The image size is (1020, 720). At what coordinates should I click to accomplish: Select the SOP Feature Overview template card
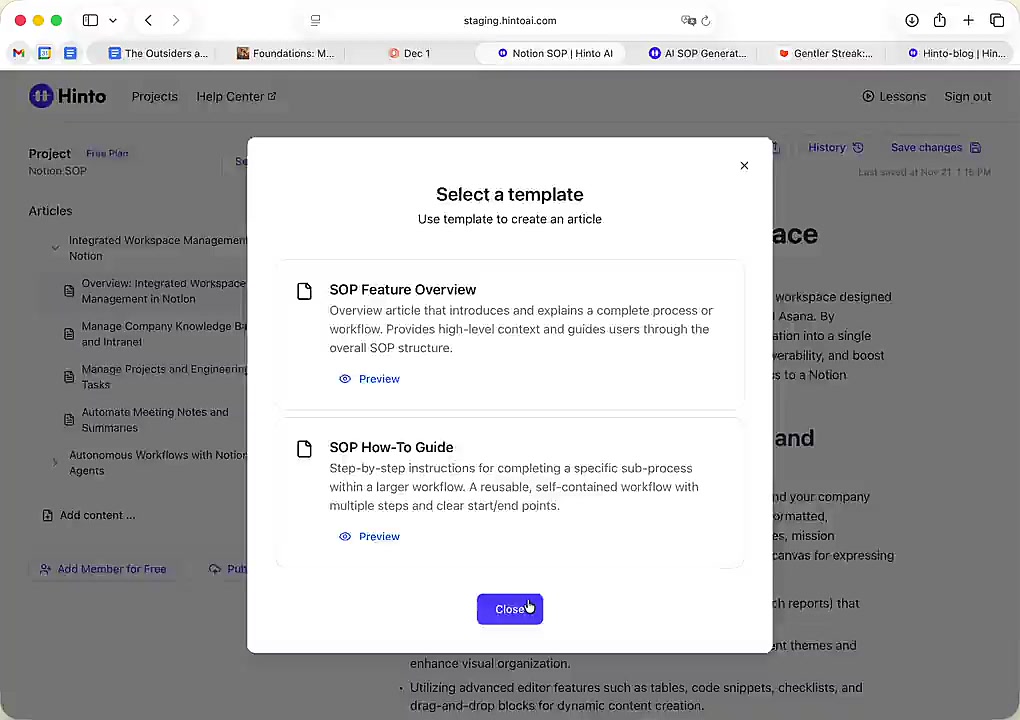coord(510,334)
